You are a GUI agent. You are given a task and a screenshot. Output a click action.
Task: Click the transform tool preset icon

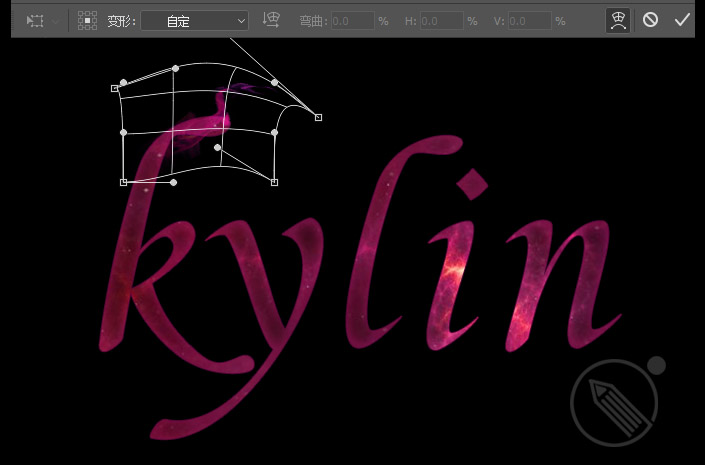pyautogui.click(x=35, y=21)
